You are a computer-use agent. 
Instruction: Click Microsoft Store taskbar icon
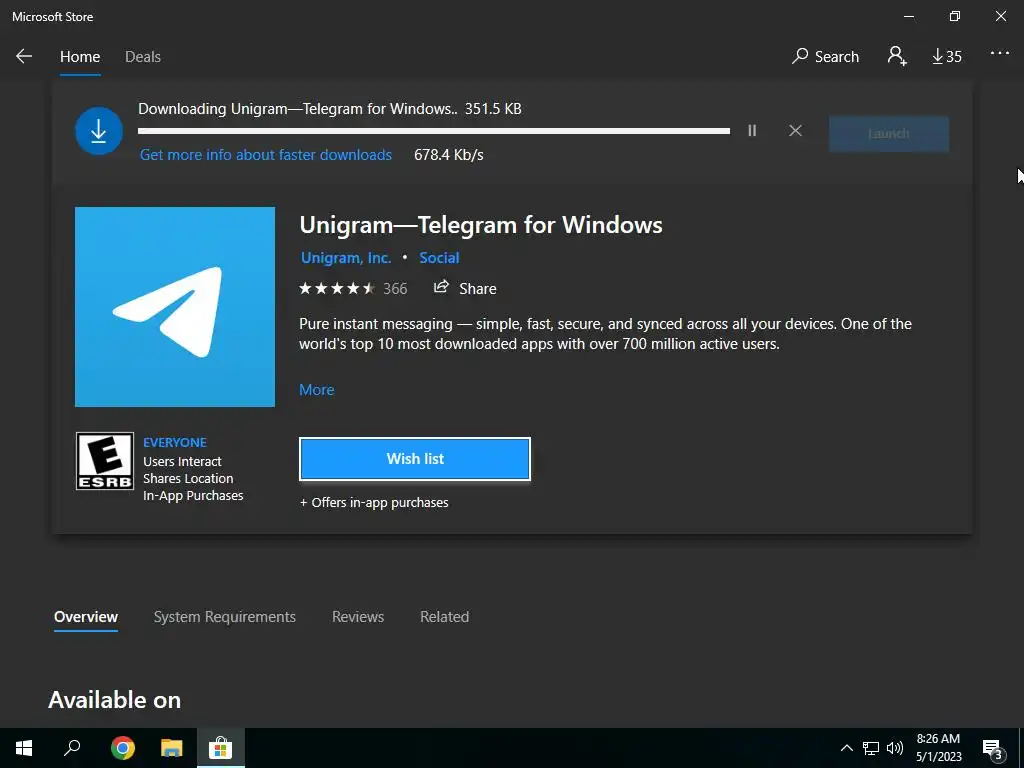coord(221,748)
